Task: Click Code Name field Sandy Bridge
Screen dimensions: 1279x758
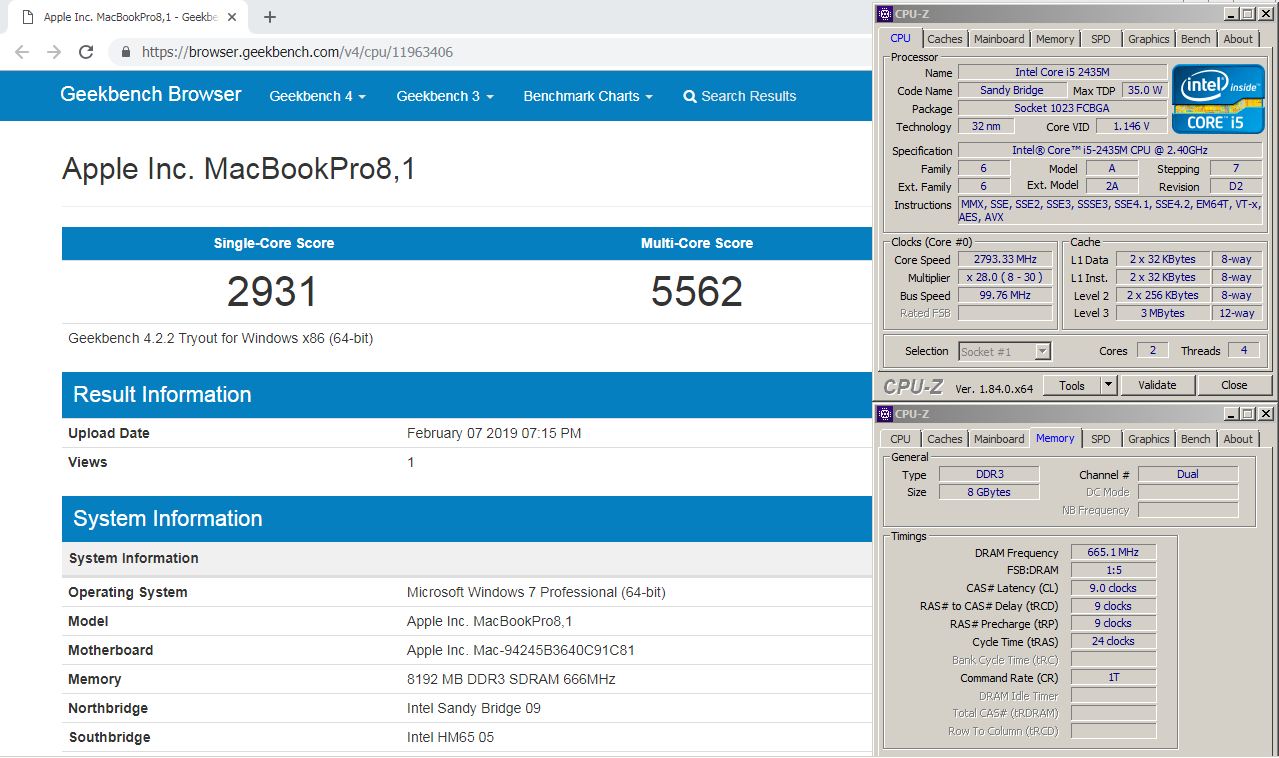Action: 1014,90
